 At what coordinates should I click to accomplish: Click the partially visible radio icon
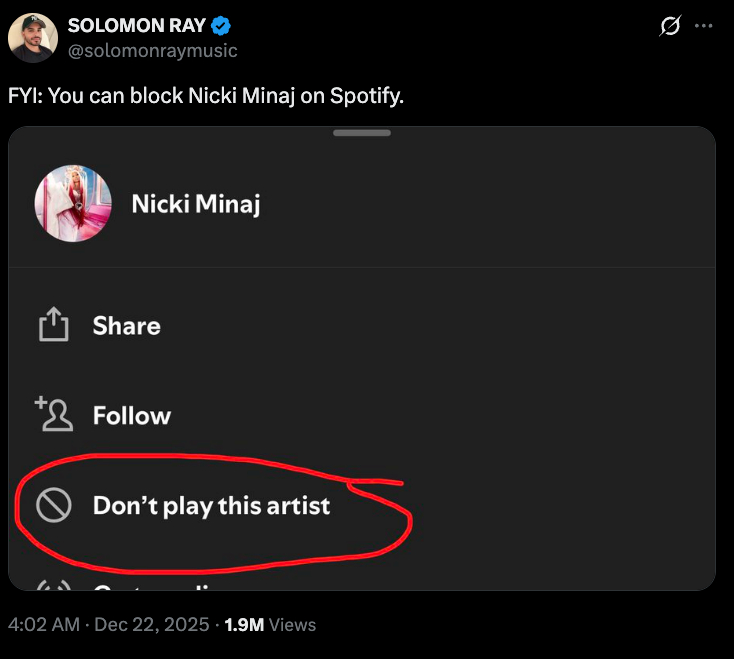tap(53, 586)
